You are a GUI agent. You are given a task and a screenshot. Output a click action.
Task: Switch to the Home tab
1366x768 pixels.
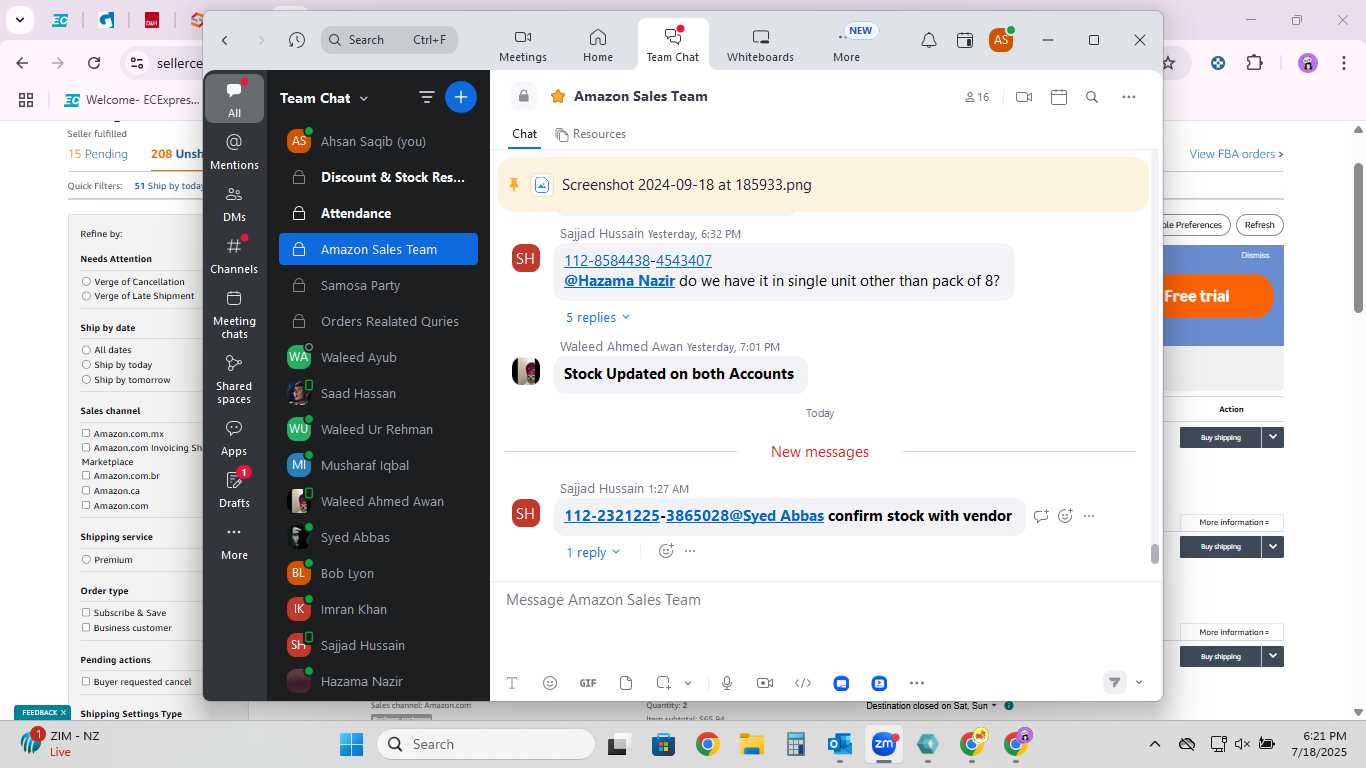pyautogui.click(x=598, y=46)
